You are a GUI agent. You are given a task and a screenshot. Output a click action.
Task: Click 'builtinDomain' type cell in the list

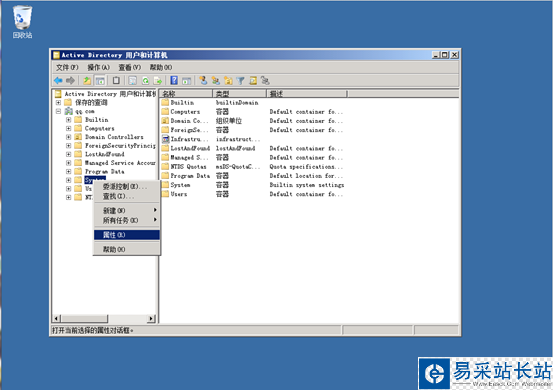click(x=237, y=103)
